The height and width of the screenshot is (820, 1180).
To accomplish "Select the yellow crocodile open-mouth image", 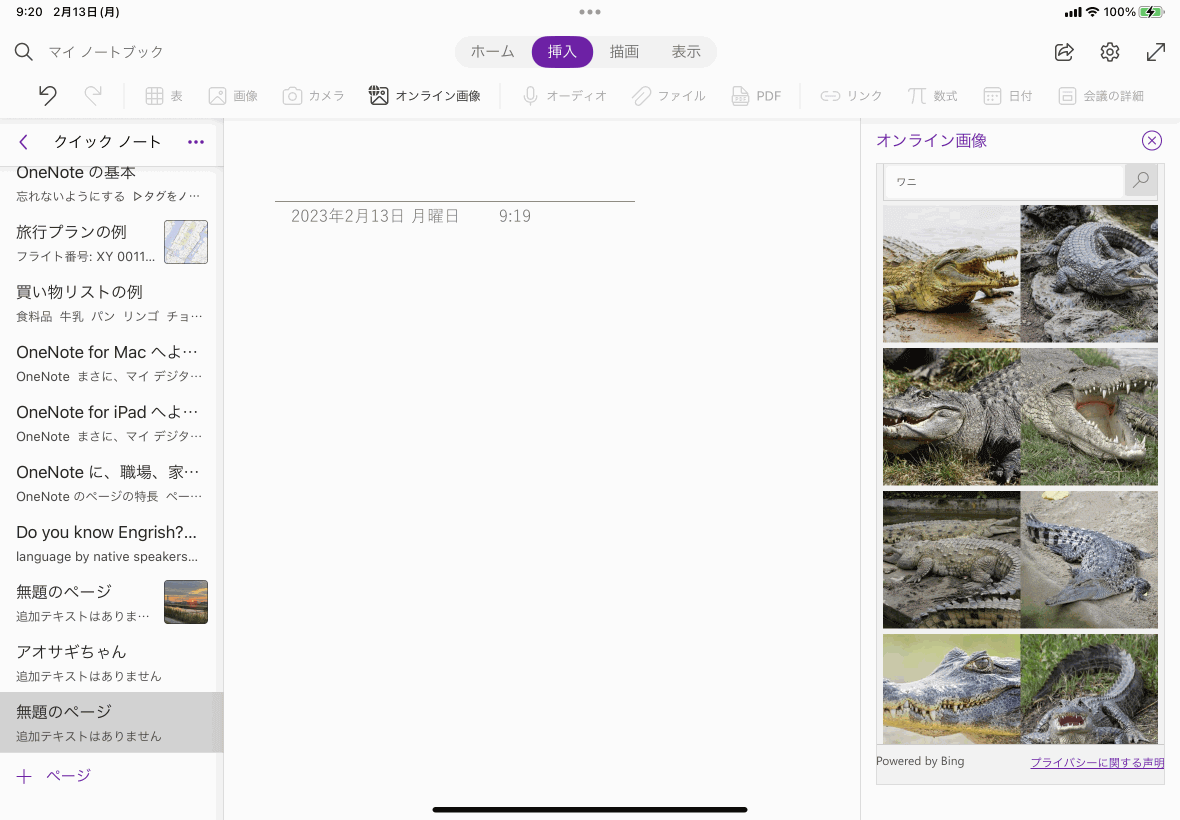I will click(x=951, y=274).
